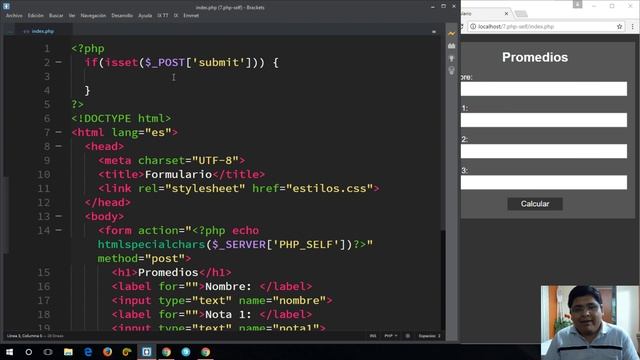This screenshot has width=640, height=360.
Task: Click 'isset' on line 2
Action: 122,62
